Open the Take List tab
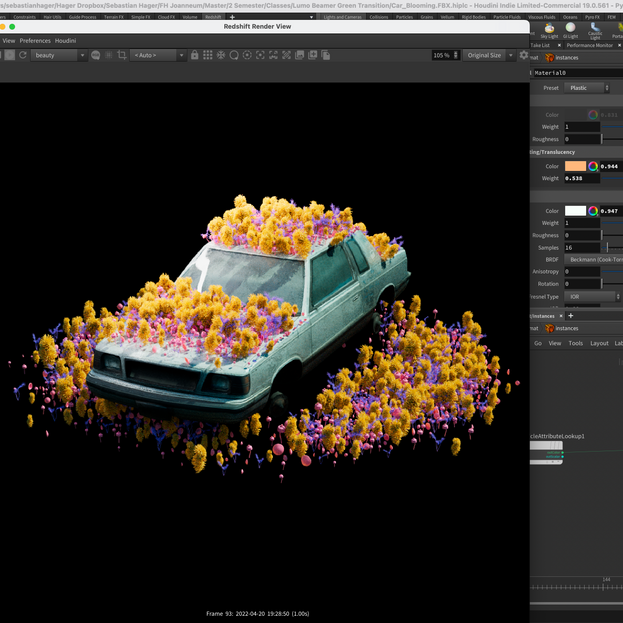Screen dimensions: 623x623 tap(540, 45)
